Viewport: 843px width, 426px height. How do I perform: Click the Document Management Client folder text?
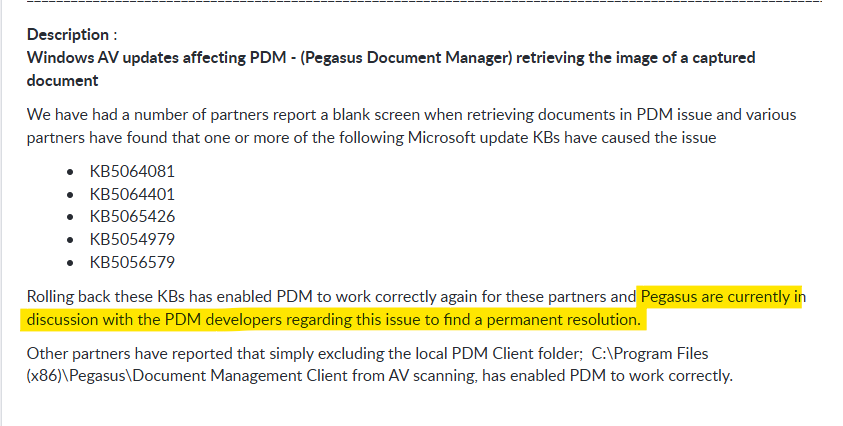click(240, 375)
